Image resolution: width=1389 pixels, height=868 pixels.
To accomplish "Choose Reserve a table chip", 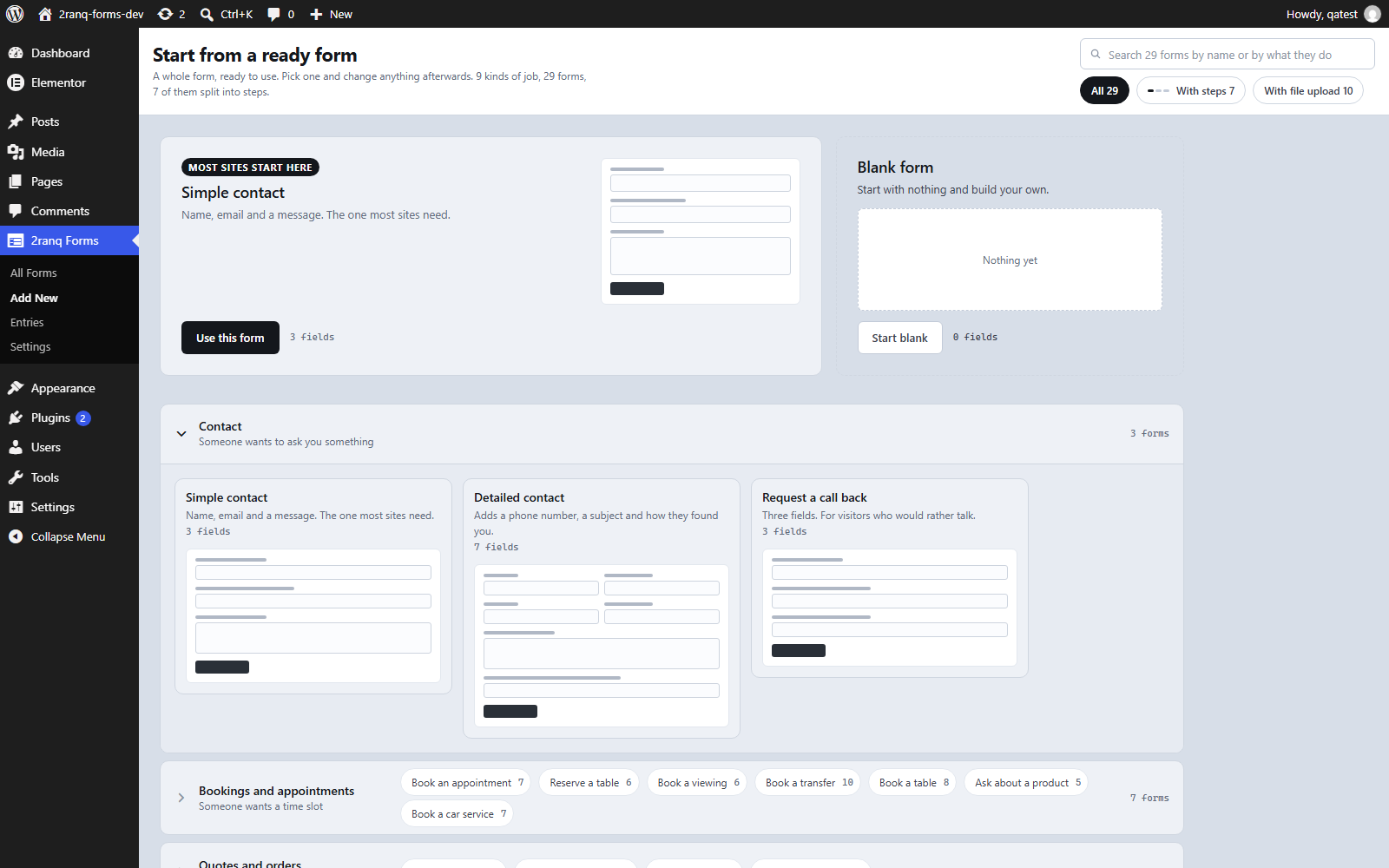I will [x=589, y=782].
